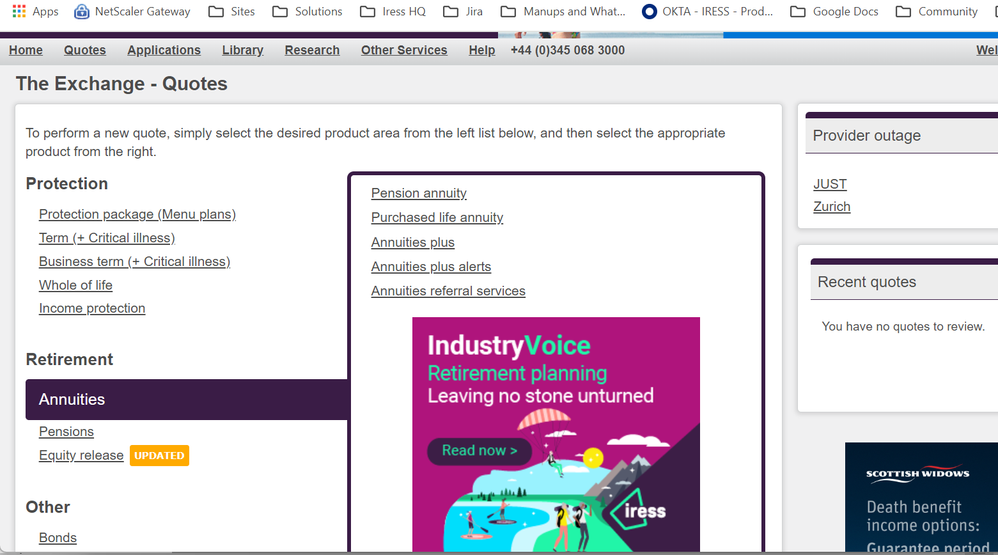The width and height of the screenshot is (998, 555).
Task: Open the Library menu
Action: [242, 50]
